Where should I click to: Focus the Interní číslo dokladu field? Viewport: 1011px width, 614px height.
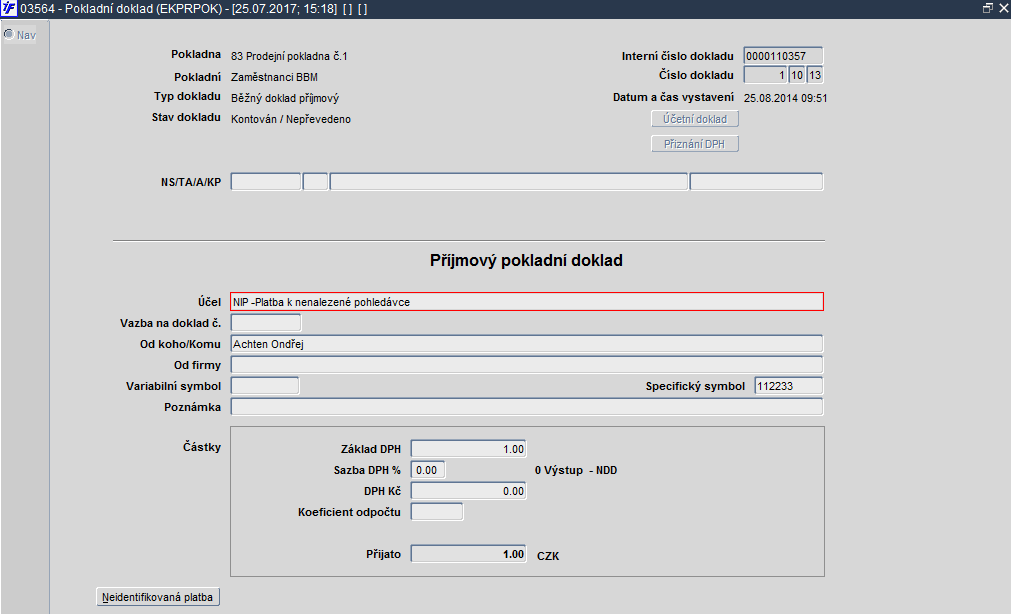click(x=783, y=56)
